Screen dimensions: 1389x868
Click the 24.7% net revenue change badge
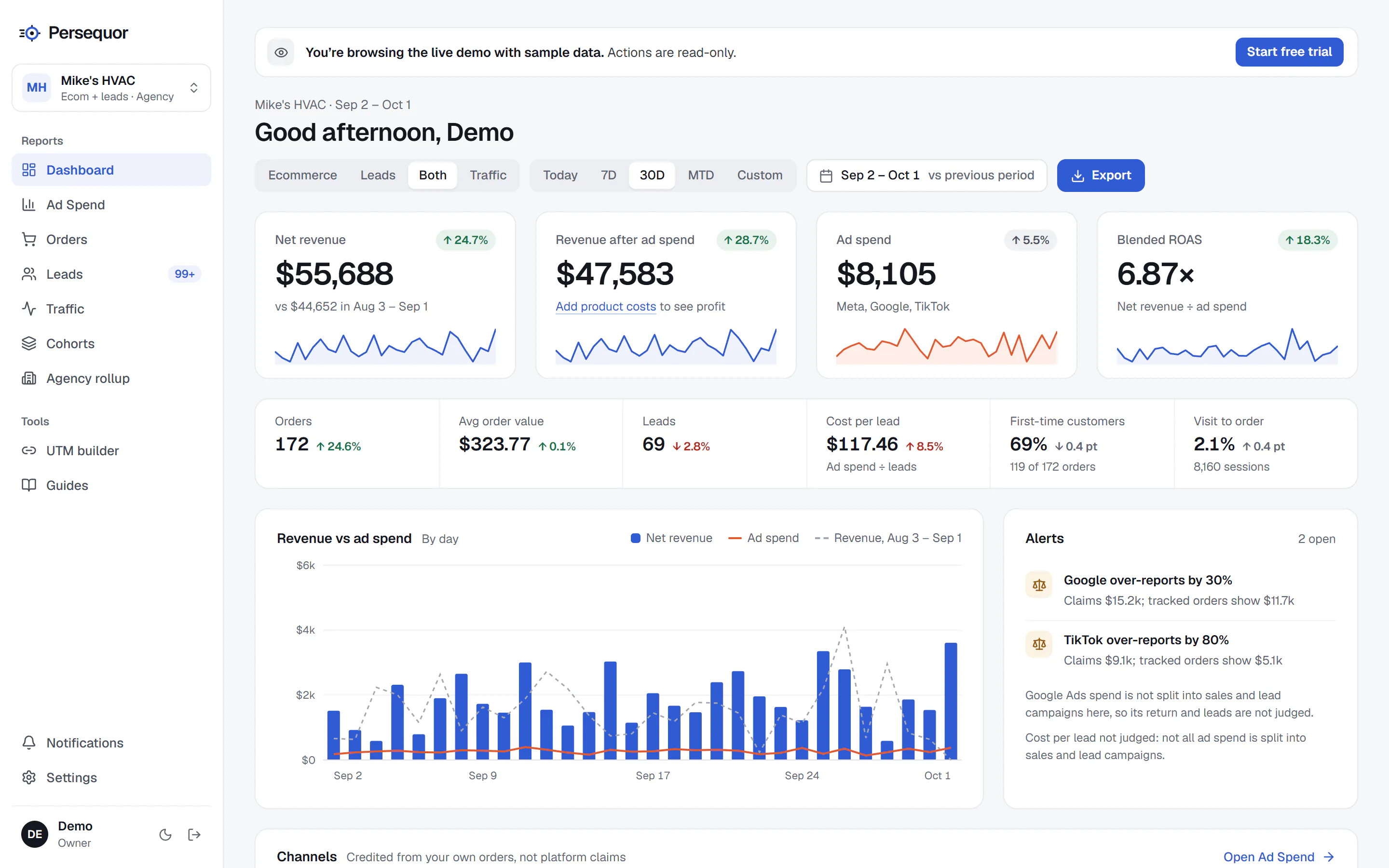pos(465,240)
